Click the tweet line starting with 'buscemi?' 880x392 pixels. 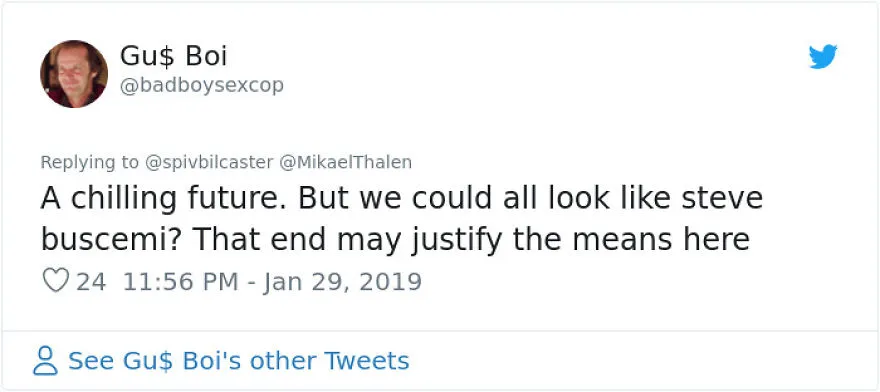(x=395, y=241)
